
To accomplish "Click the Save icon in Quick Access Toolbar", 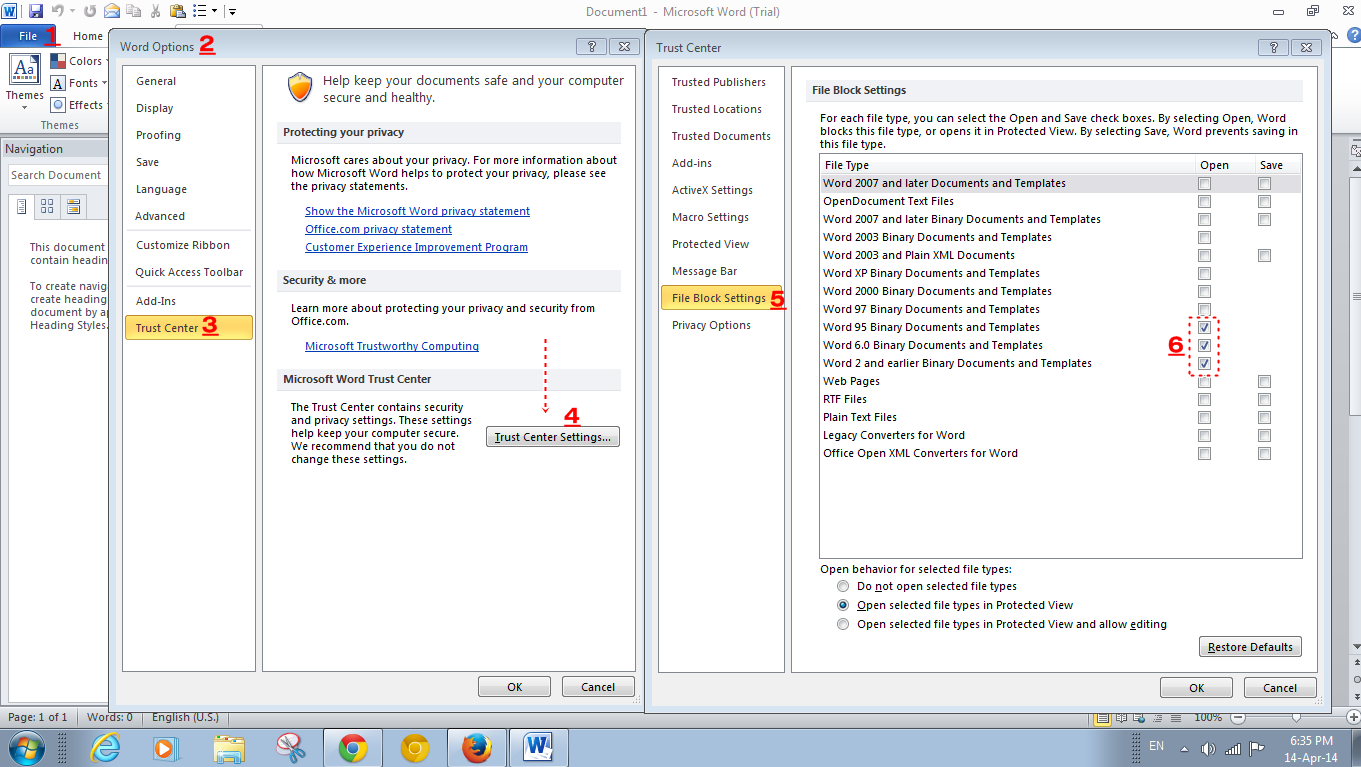I will coord(36,11).
